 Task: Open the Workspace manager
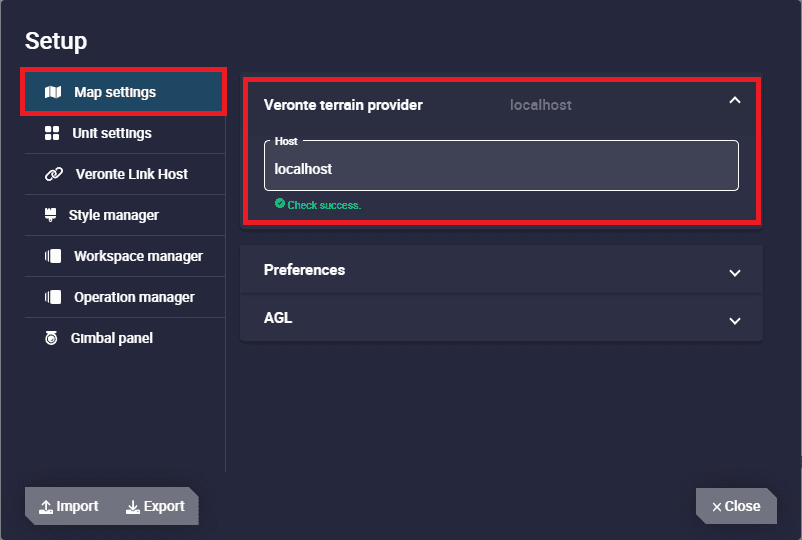tap(125, 256)
